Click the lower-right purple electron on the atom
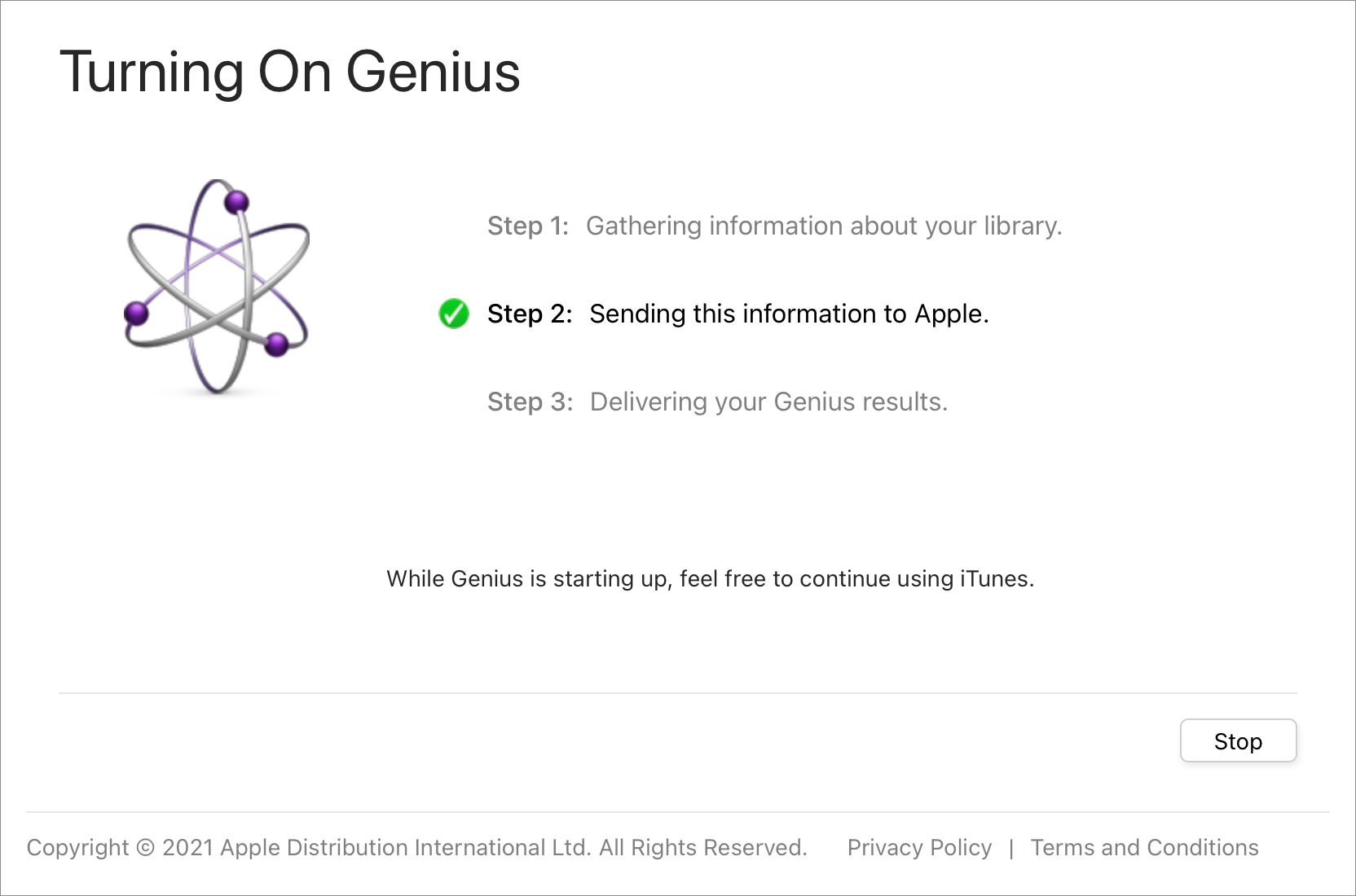Screen dimensions: 1356x896 [x=277, y=344]
